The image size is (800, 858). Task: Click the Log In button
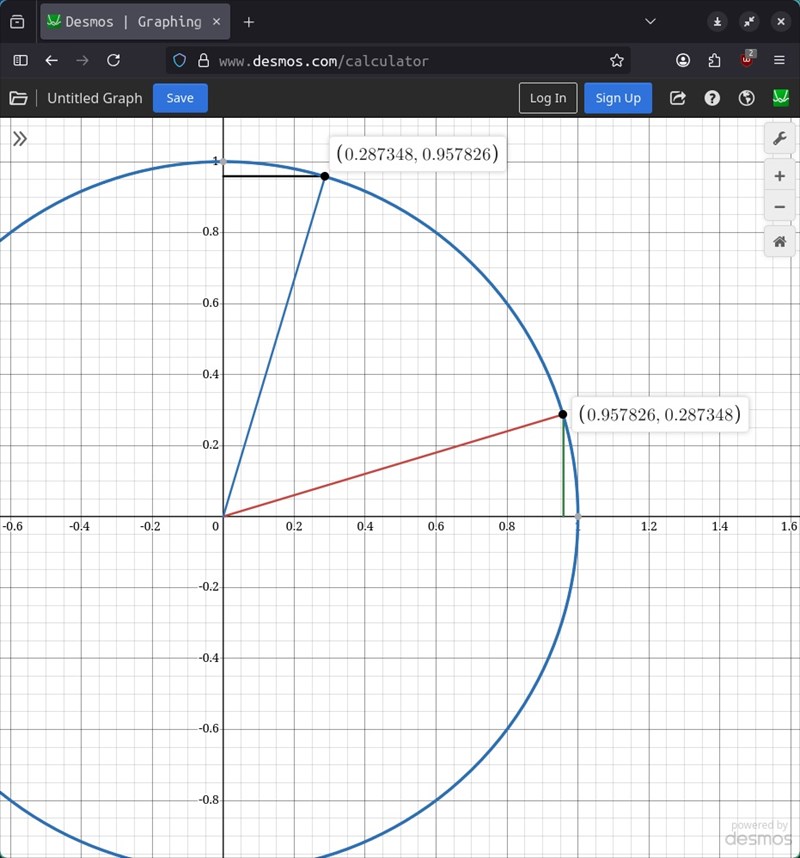548,98
